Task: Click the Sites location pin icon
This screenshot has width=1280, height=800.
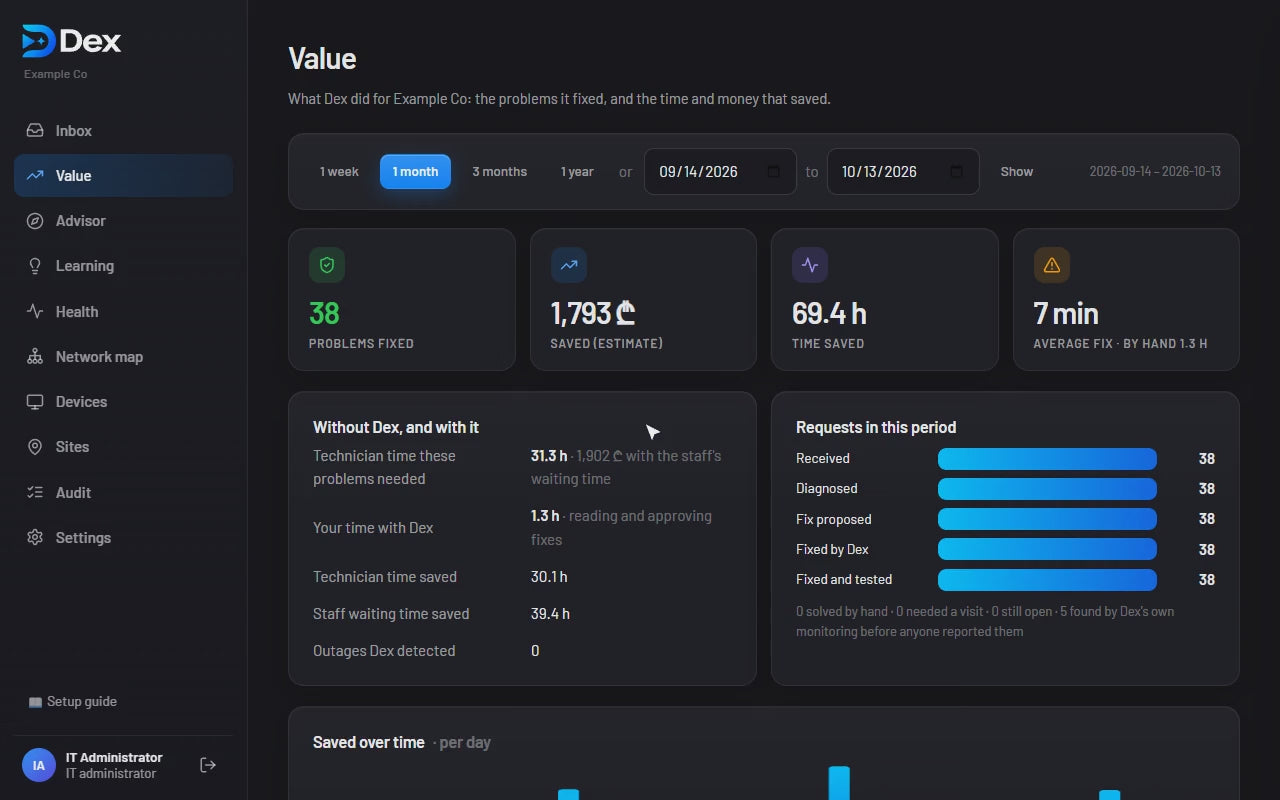Action: click(x=35, y=447)
